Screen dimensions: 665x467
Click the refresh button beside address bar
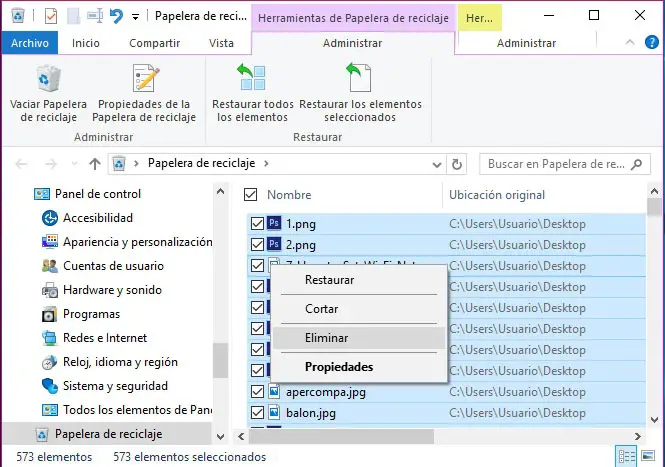[x=458, y=164]
